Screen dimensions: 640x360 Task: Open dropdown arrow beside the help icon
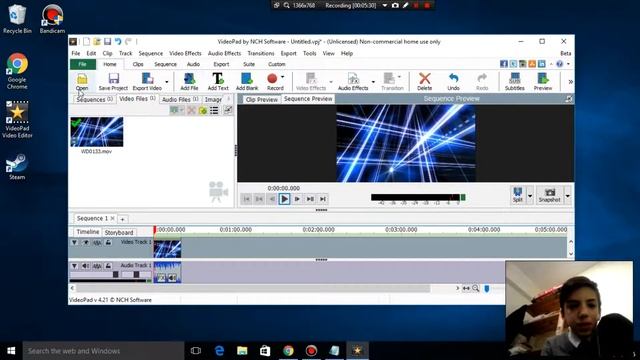click(x=568, y=64)
